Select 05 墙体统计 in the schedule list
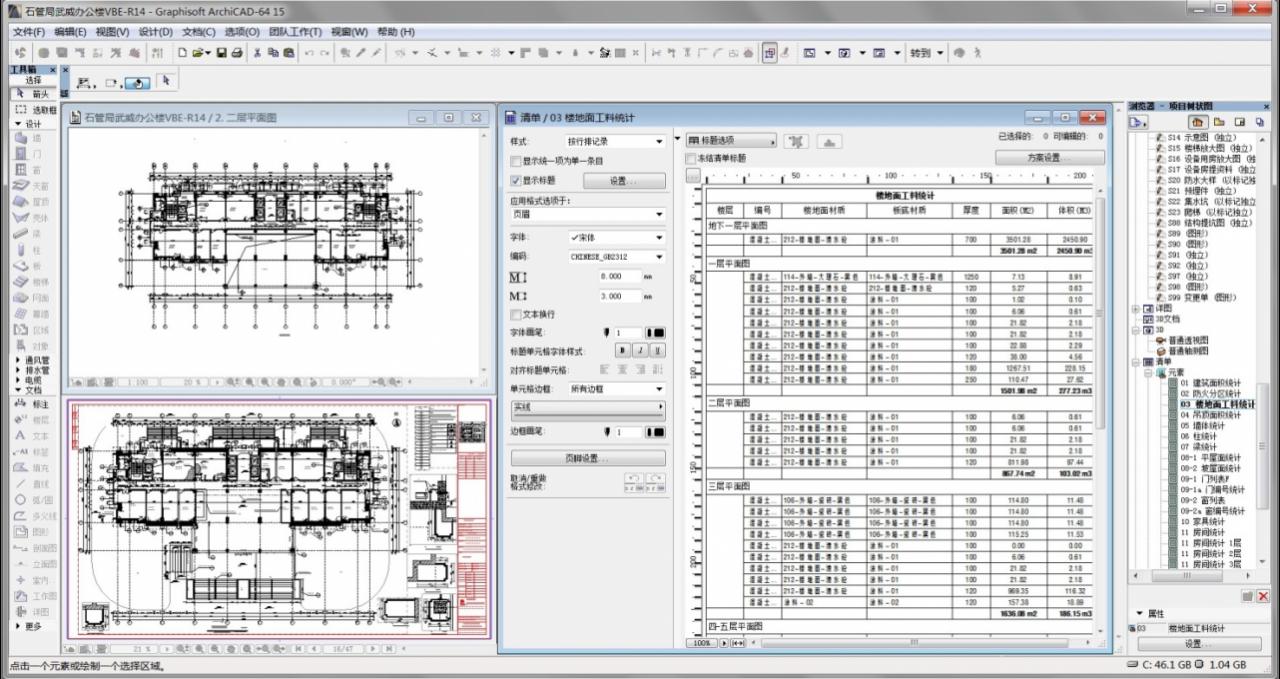Viewport: 1280px width, 679px height. click(1203, 425)
